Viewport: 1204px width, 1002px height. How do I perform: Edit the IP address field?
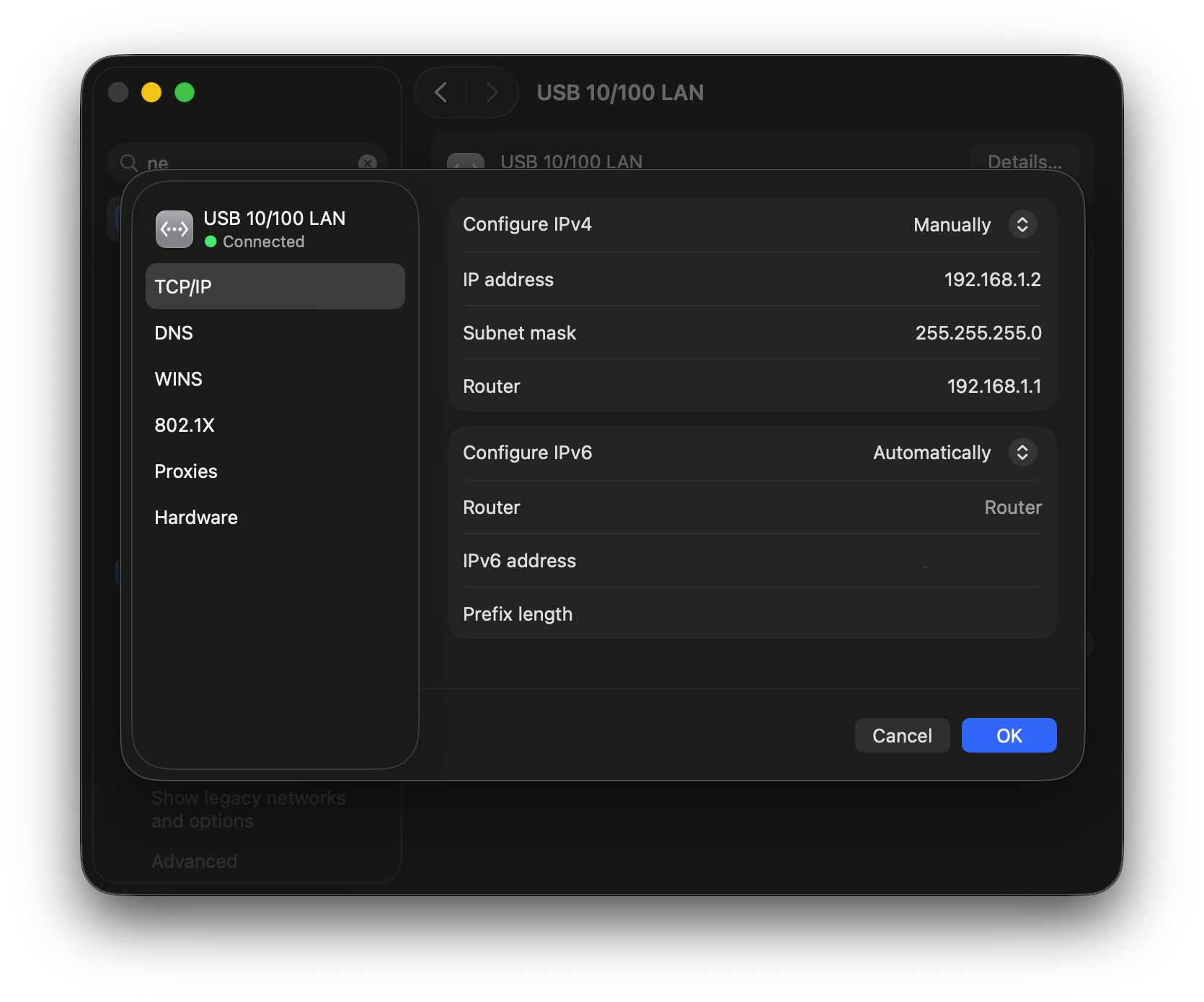(992, 280)
